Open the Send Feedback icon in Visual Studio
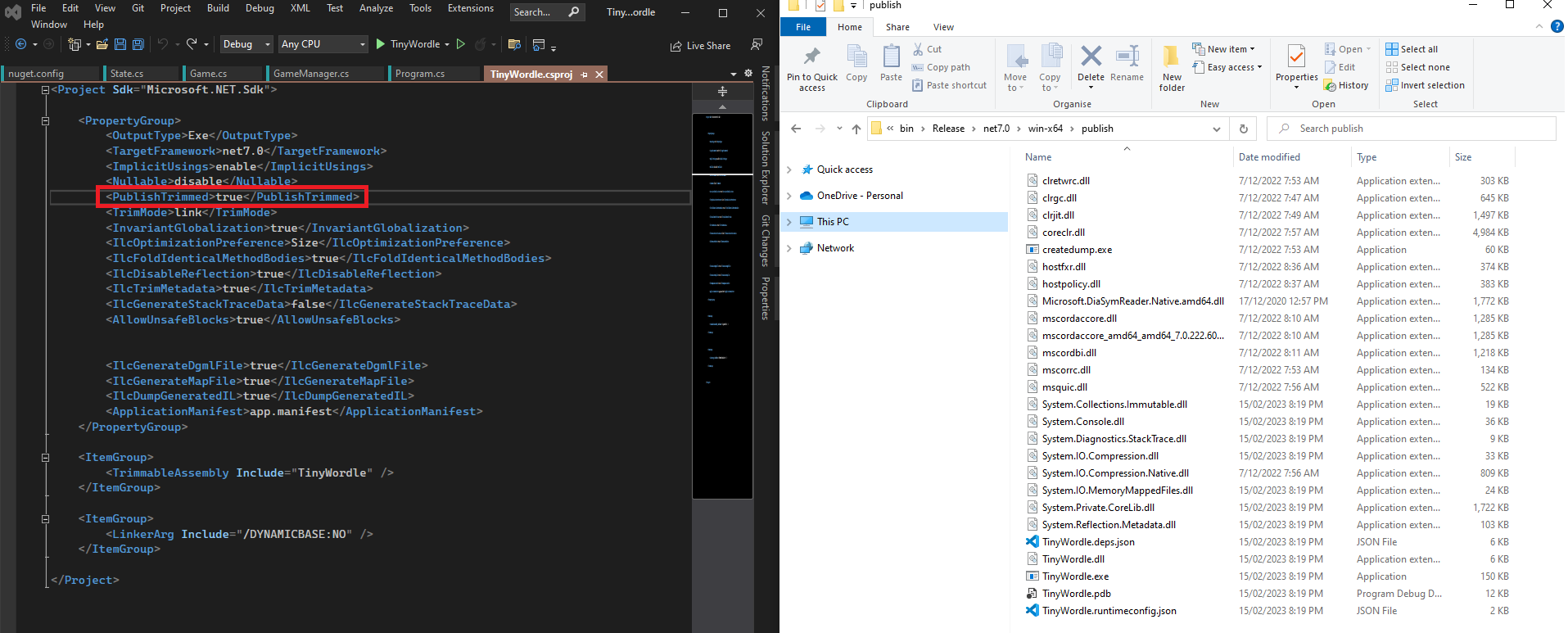Screen dimensions: 1568x633 pyautogui.click(x=757, y=44)
